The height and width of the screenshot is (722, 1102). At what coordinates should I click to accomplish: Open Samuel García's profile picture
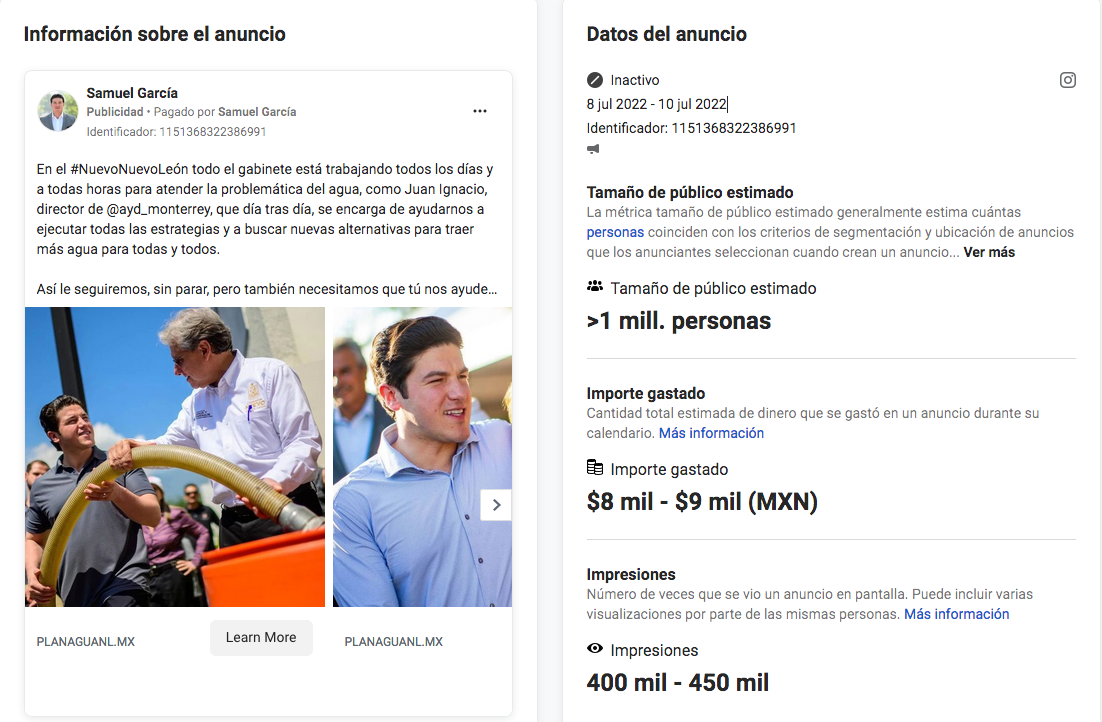point(58,111)
